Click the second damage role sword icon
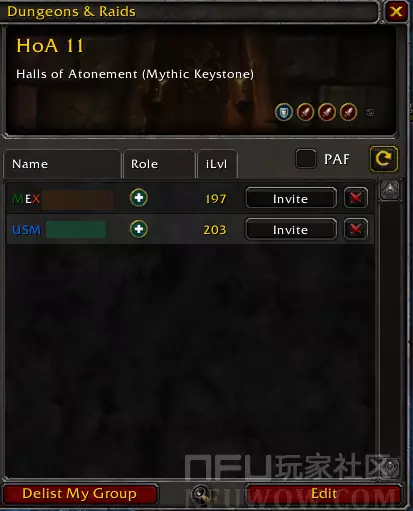This screenshot has width=413, height=511. (x=327, y=112)
